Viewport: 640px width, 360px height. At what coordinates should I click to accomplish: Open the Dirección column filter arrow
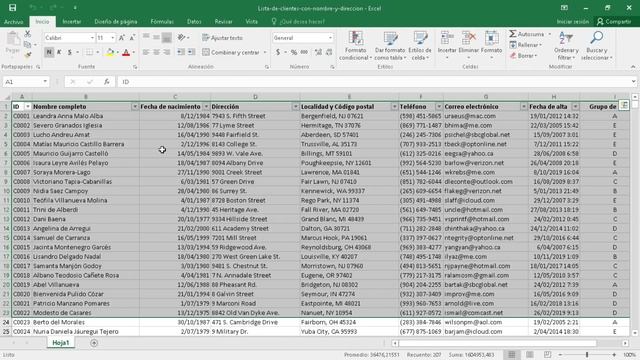[x=296, y=107]
